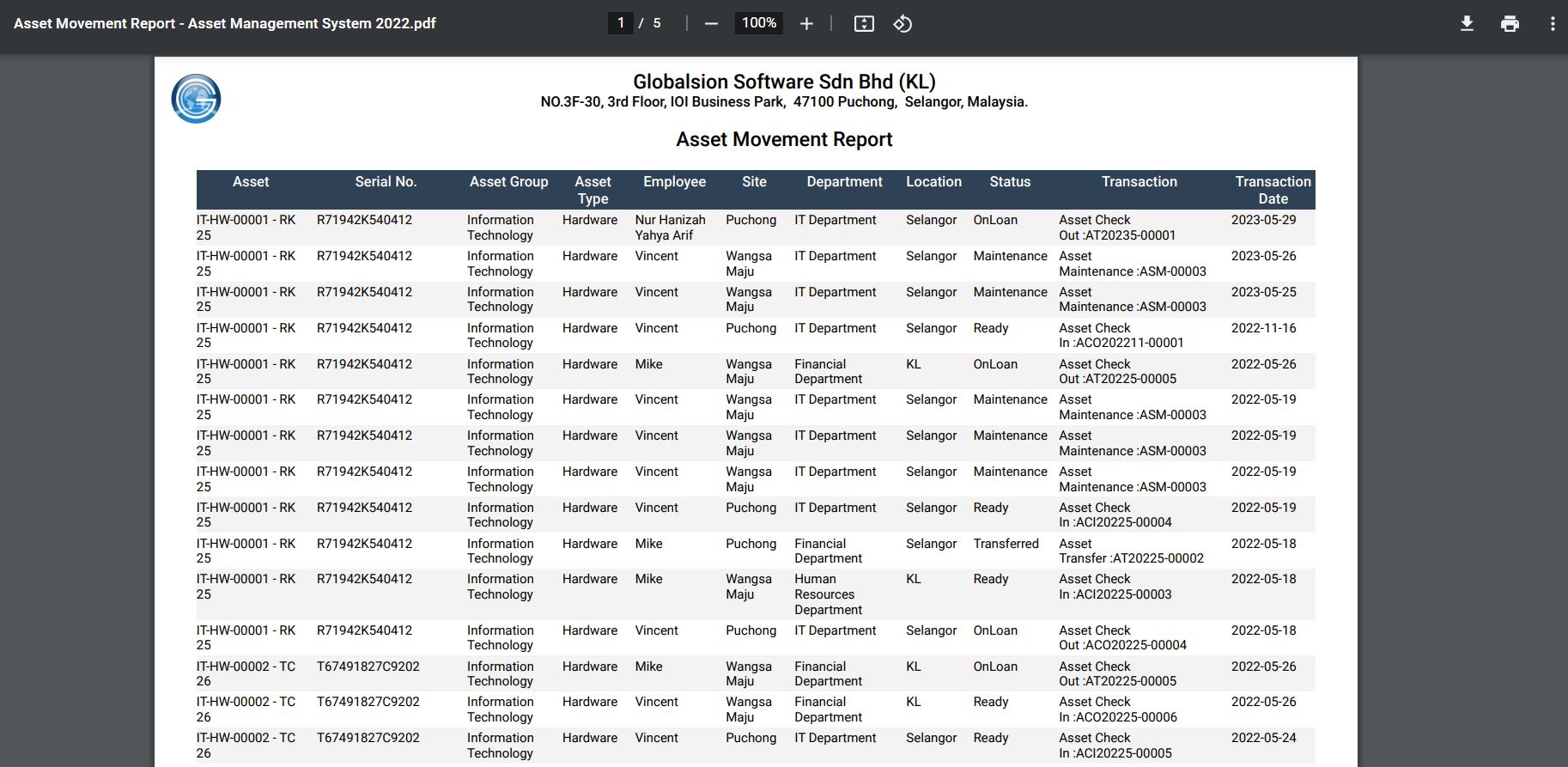Click the 2023-05-26 row's 'Maintenance' status

click(x=1010, y=256)
